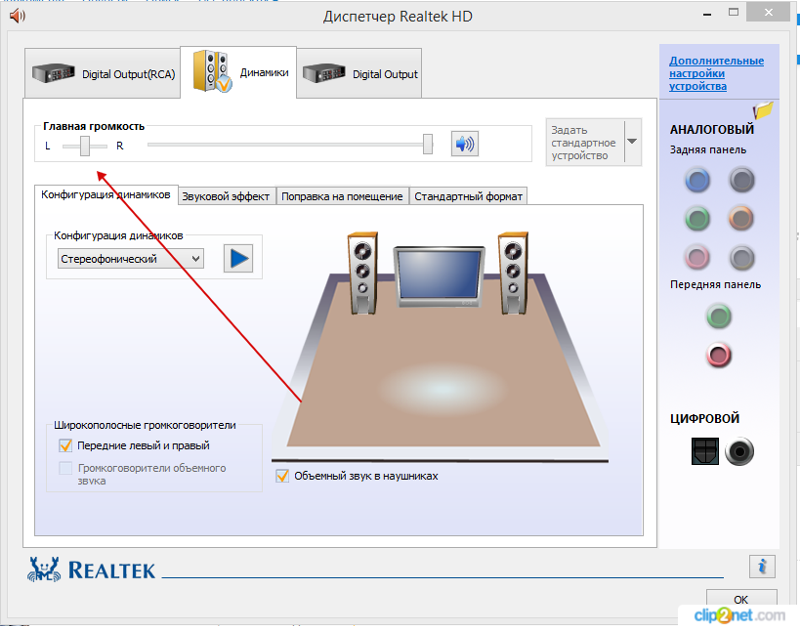The image size is (800, 626).
Task: Click the coaxial digital connector icon
Action: (739, 451)
